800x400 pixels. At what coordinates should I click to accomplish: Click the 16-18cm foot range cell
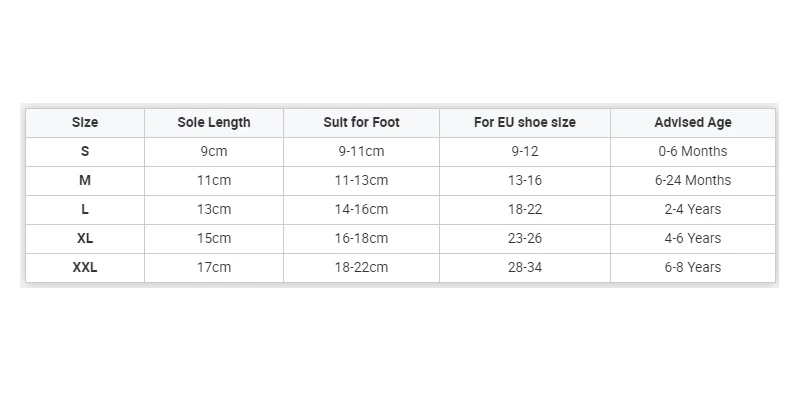pos(361,239)
